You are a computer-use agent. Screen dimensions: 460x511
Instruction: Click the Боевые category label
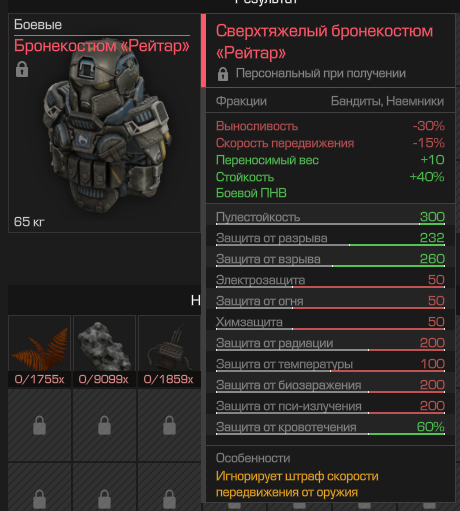point(38,25)
